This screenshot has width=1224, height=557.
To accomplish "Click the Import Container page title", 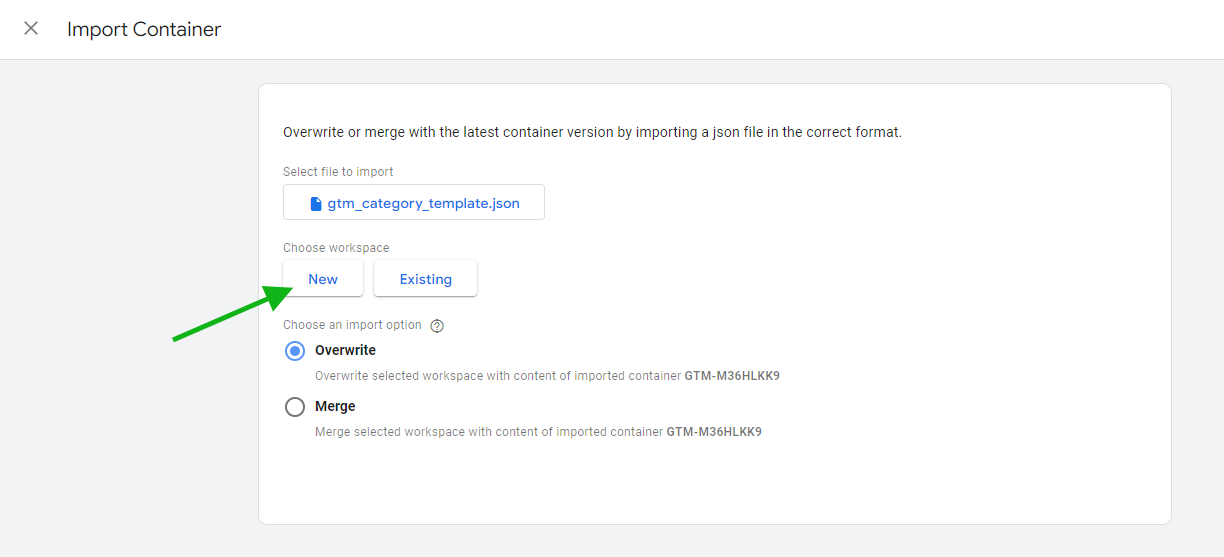I will 144,30.
